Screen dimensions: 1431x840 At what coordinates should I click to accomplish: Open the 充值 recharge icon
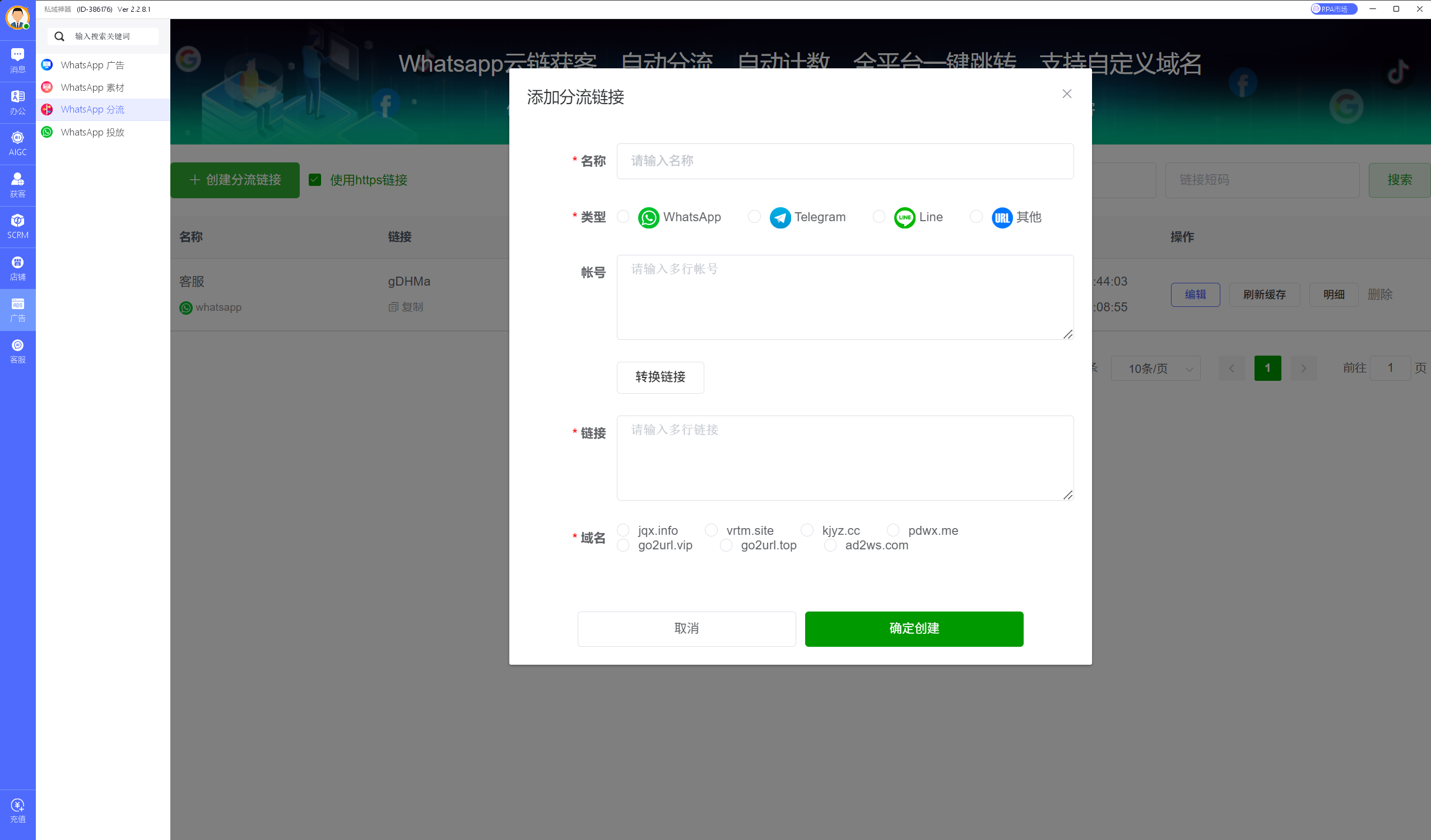[x=17, y=810]
